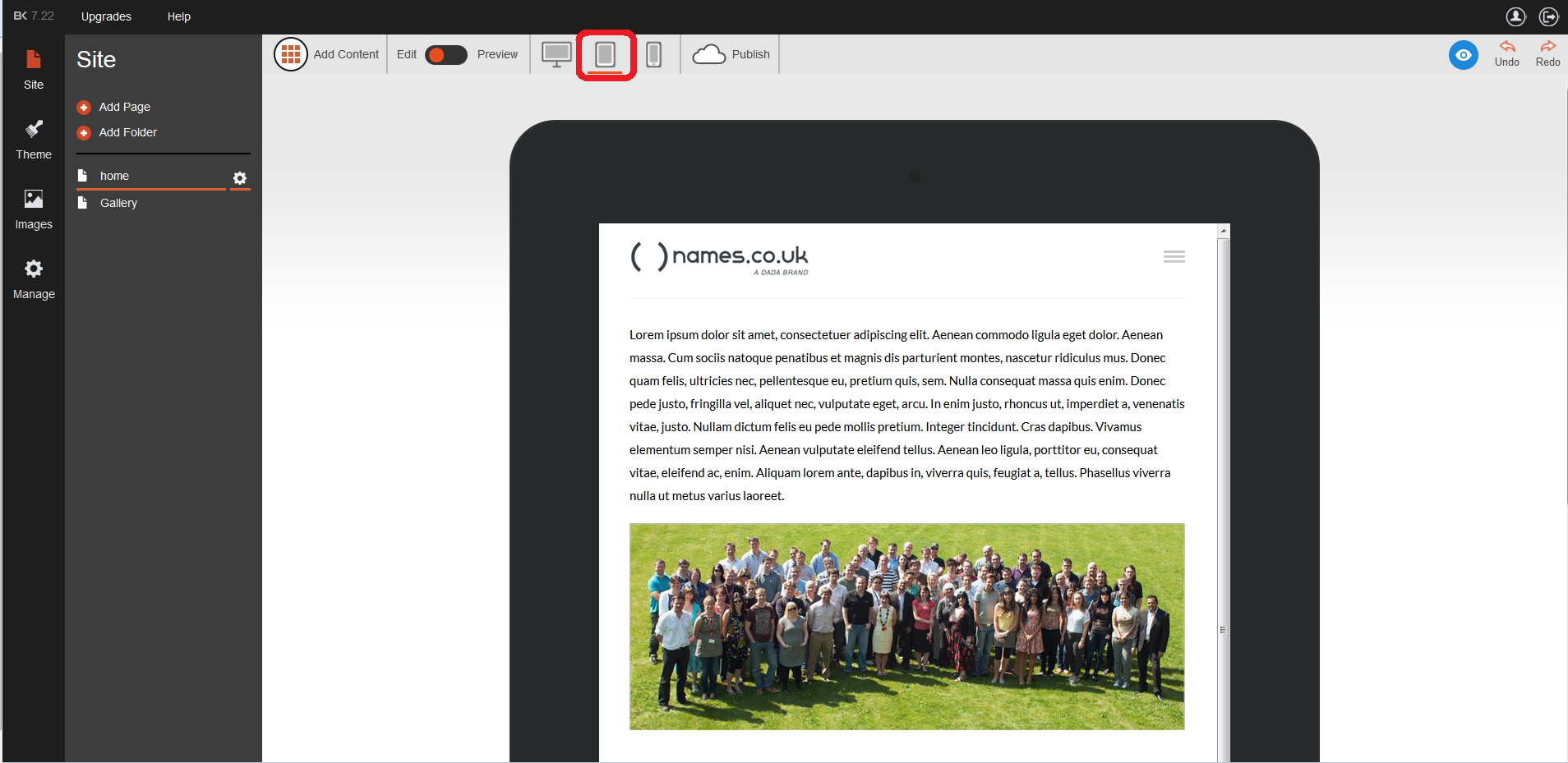Switch to mobile phone view
Viewport: 1568px width, 763px height.
pos(654,54)
